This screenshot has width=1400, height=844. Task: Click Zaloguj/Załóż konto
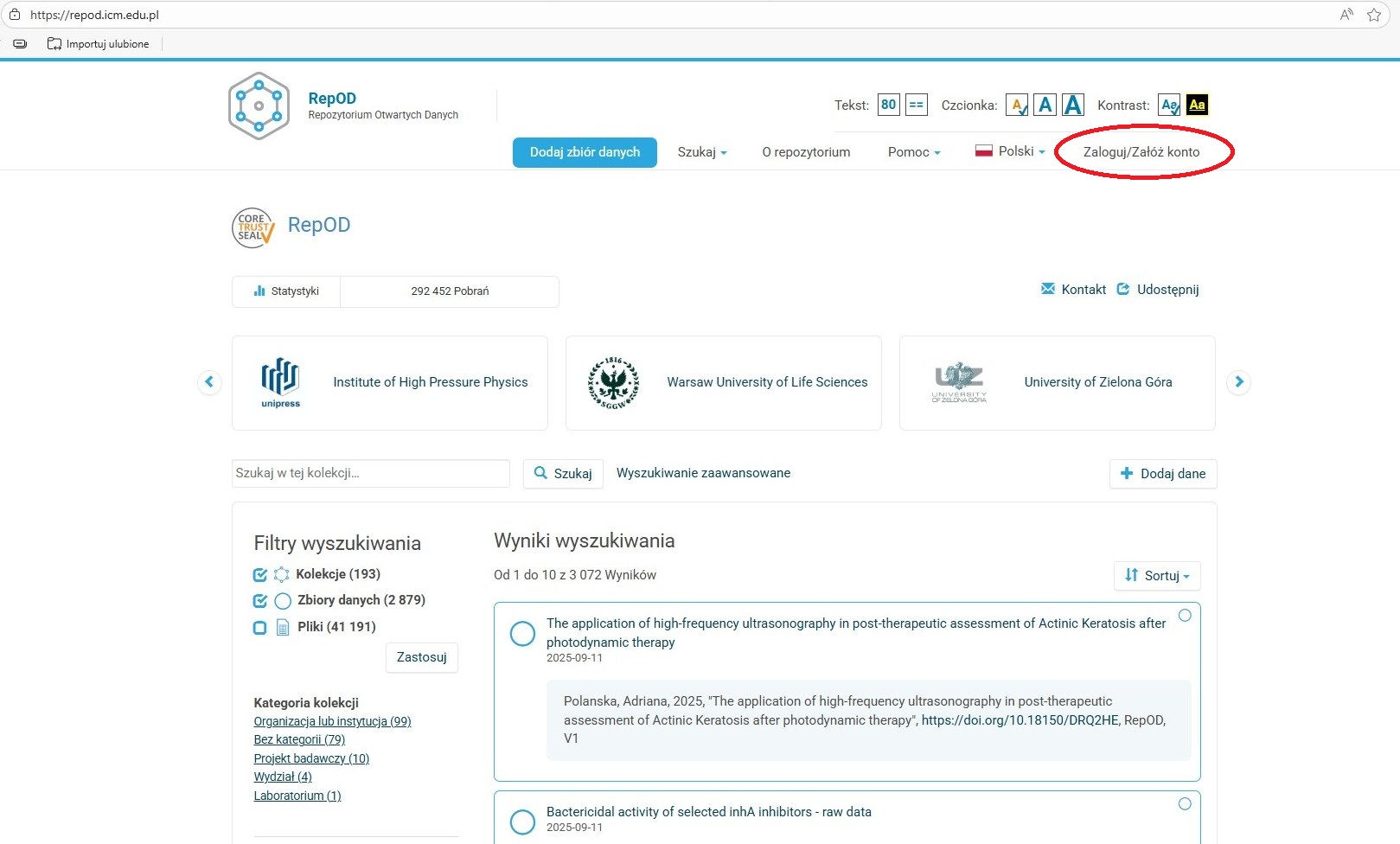tap(1141, 152)
